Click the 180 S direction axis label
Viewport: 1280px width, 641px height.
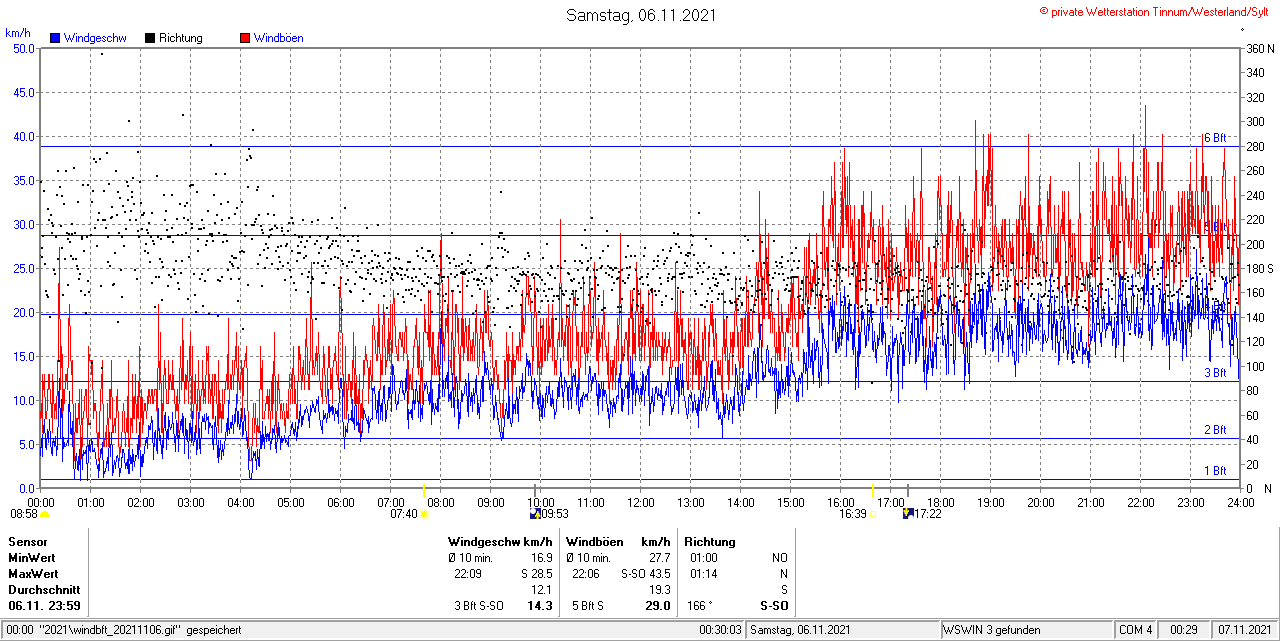point(1259,269)
